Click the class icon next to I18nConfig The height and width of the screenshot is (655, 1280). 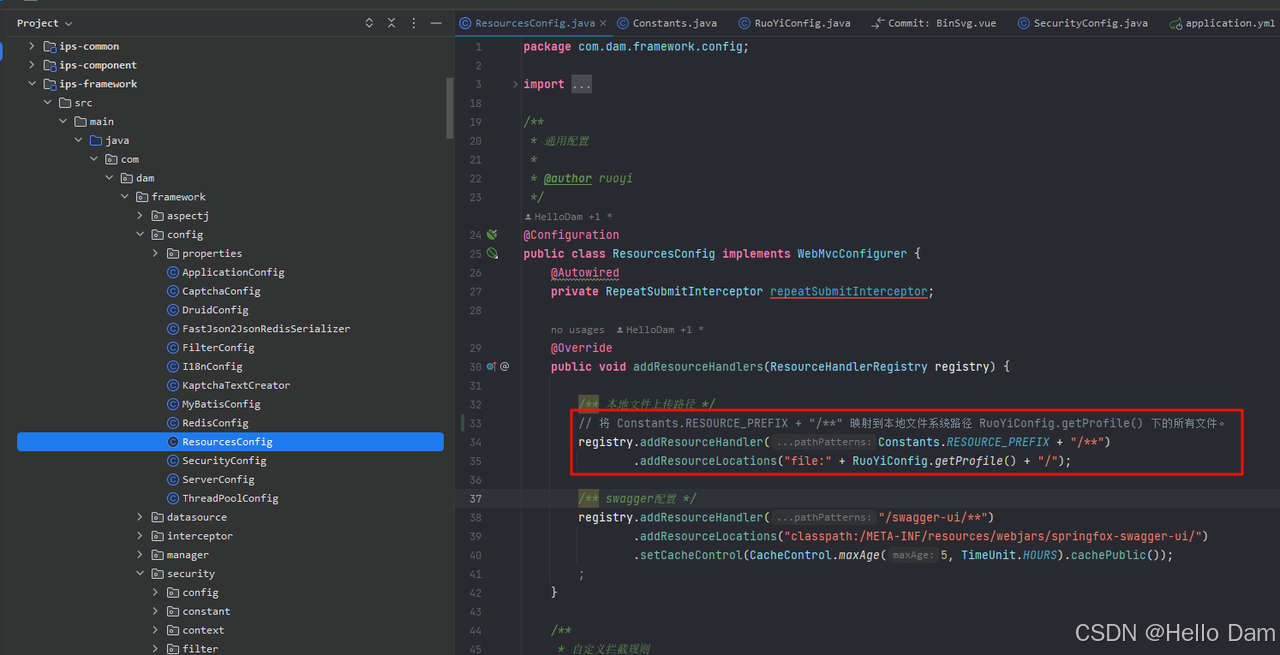[173, 366]
